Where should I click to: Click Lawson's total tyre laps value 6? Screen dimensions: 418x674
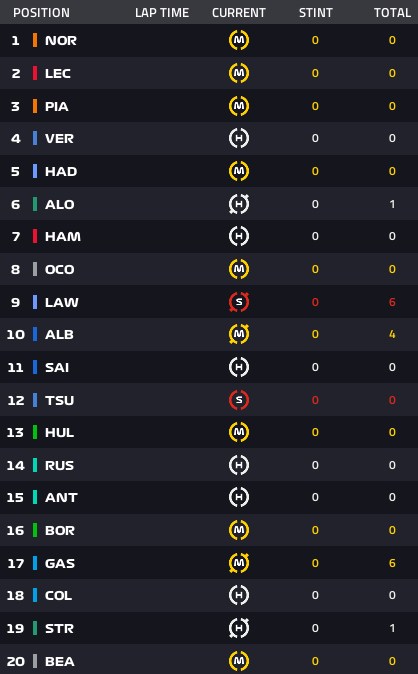point(392,302)
